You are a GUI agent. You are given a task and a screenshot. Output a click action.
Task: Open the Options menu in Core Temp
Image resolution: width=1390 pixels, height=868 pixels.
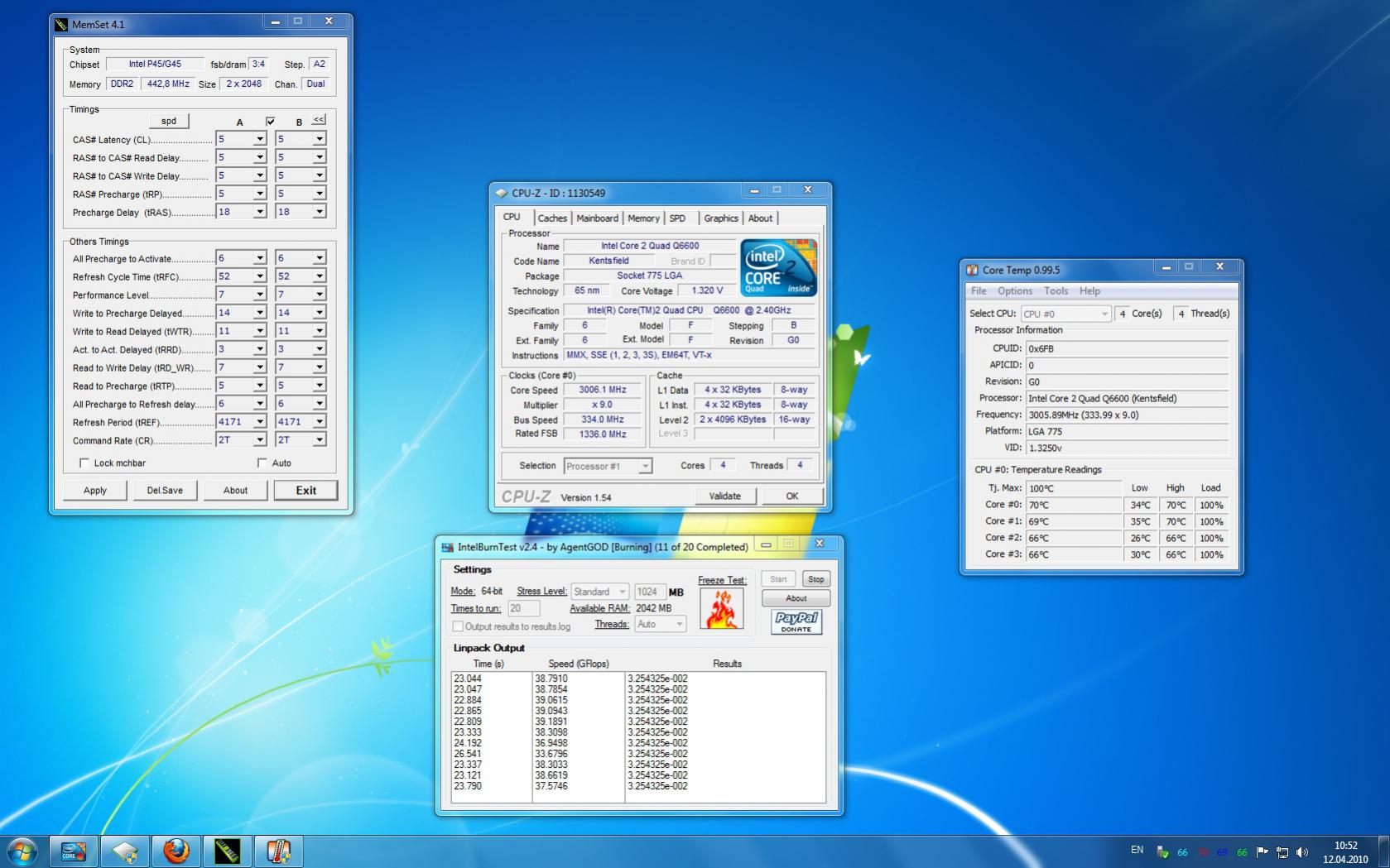(1014, 290)
